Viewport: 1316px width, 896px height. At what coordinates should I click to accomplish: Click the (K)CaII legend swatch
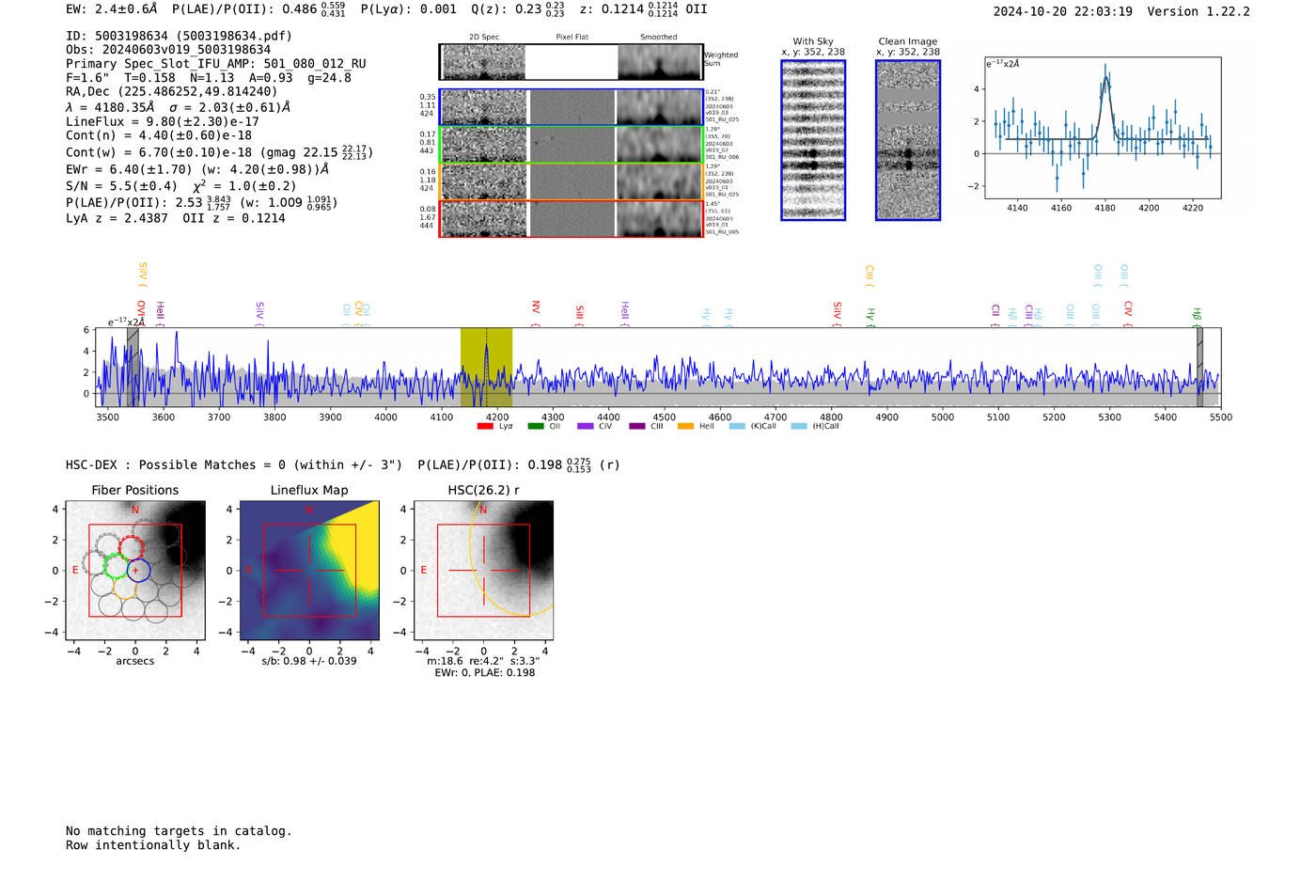pos(737,427)
